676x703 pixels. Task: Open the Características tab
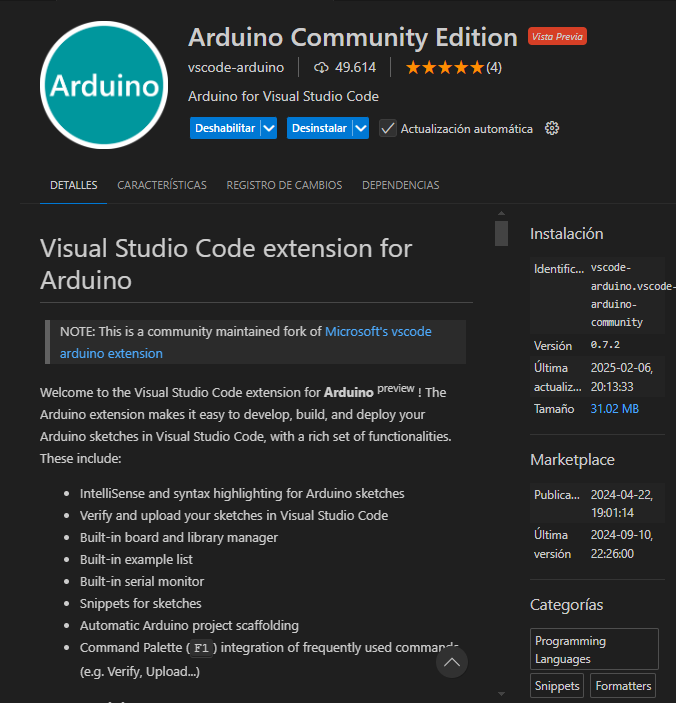click(x=162, y=185)
